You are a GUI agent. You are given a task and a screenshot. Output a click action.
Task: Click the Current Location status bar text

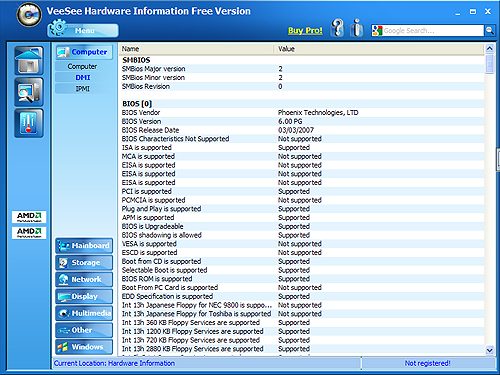pyautogui.click(x=114, y=363)
